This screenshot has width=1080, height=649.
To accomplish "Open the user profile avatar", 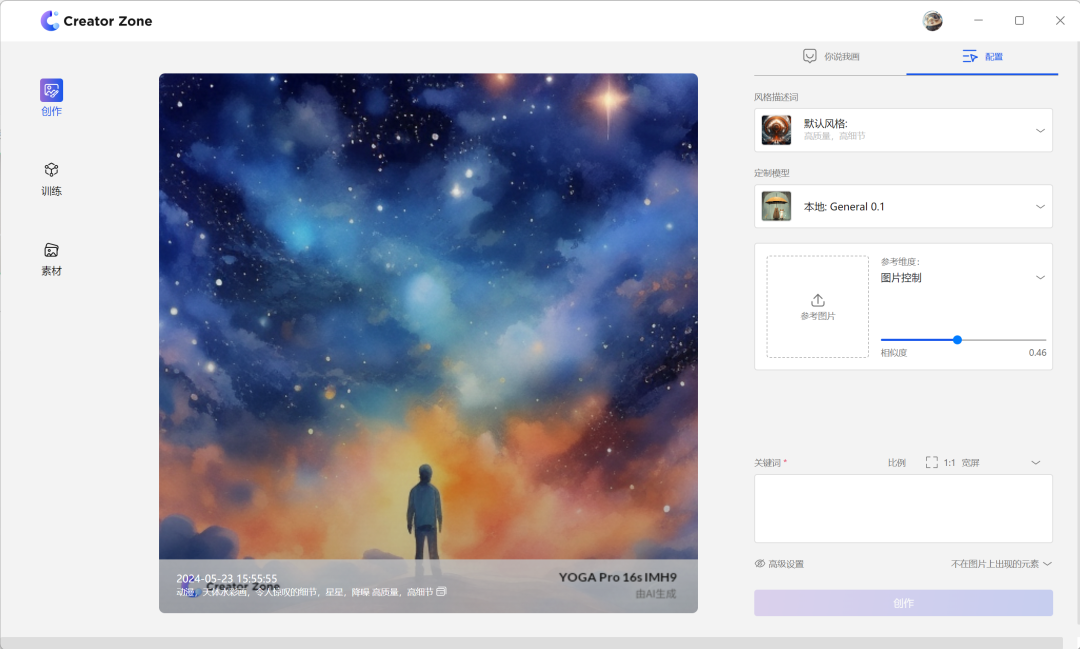I will (x=933, y=21).
